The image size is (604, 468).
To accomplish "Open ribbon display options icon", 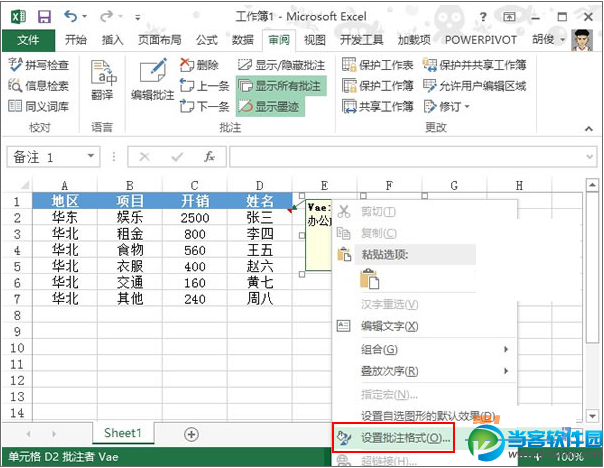I will click(x=509, y=17).
